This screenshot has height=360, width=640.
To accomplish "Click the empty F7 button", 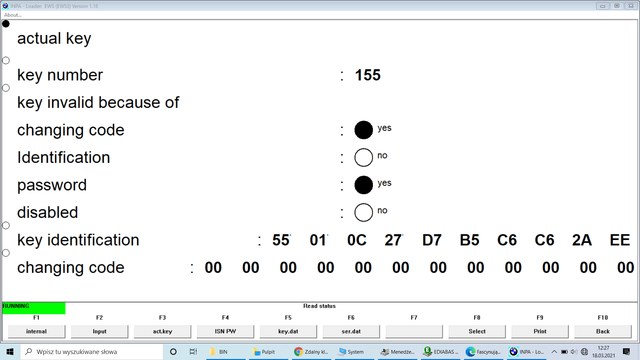I will 414,331.
